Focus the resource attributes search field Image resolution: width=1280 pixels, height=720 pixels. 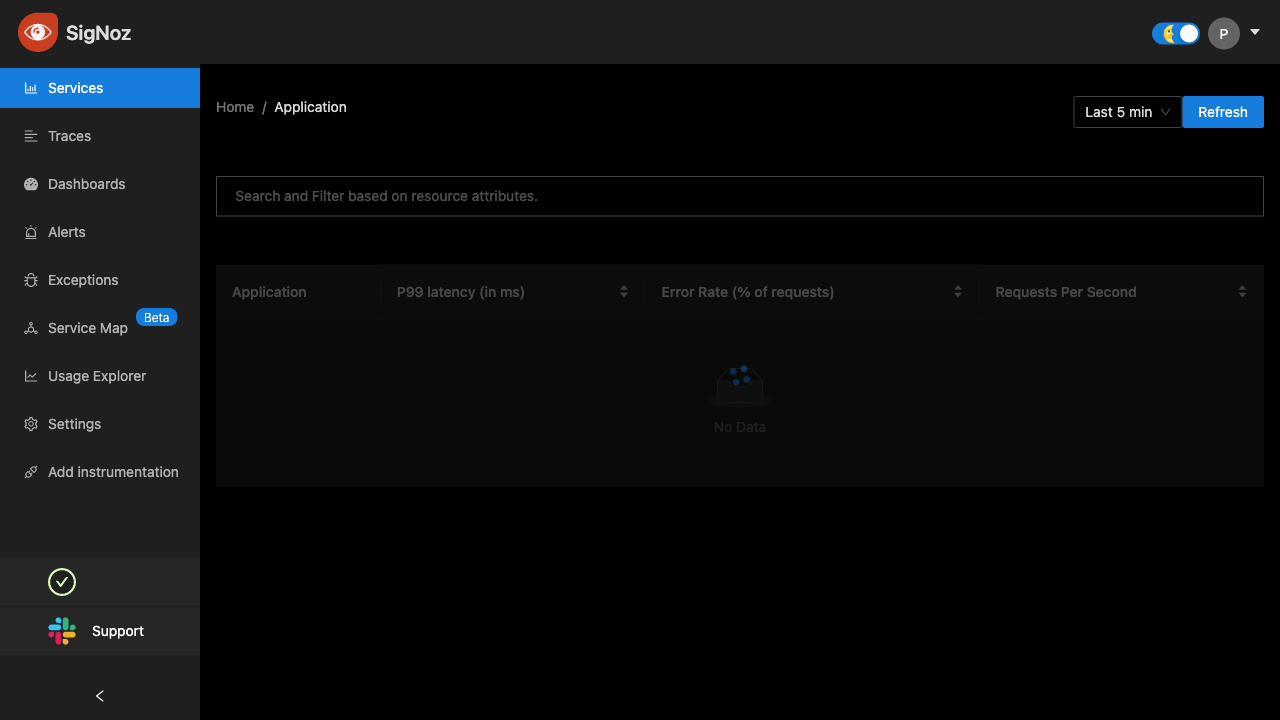(739, 196)
